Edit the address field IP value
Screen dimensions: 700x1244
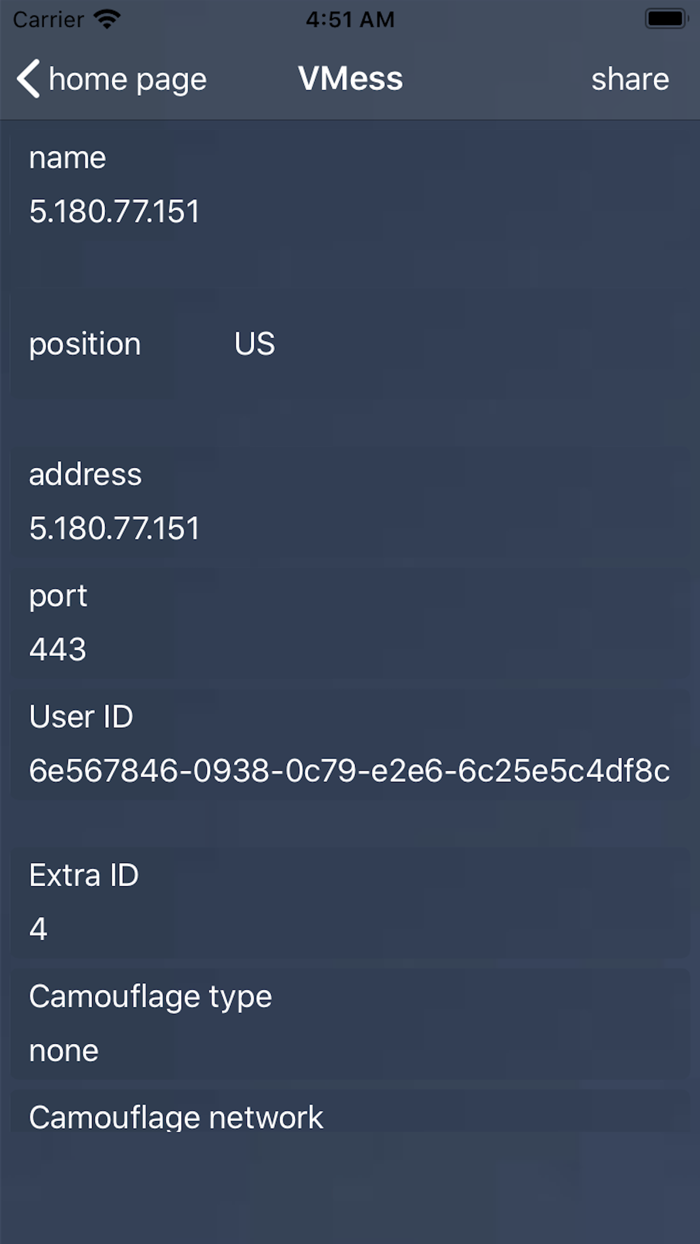(x=114, y=528)
